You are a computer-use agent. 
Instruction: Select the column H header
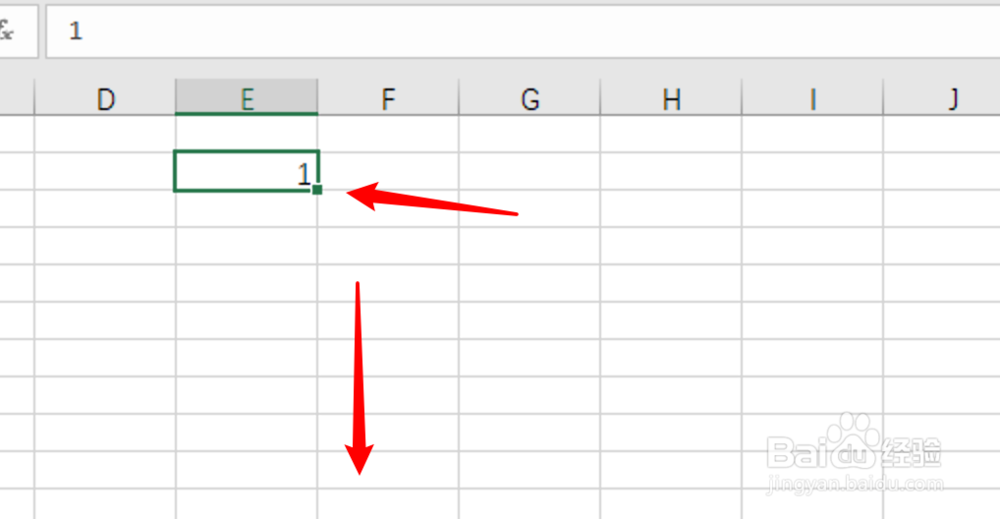click(x=671, y=98)
